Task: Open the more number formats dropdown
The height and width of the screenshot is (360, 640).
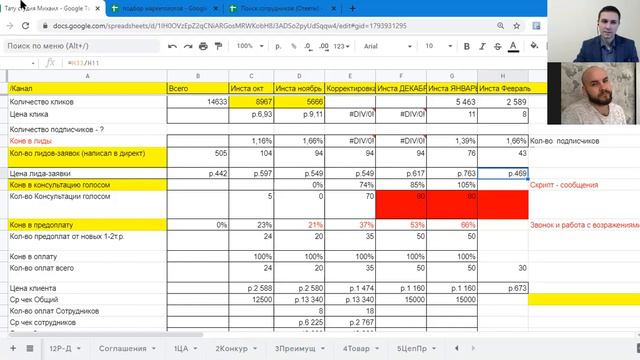Action: (341, 46)
